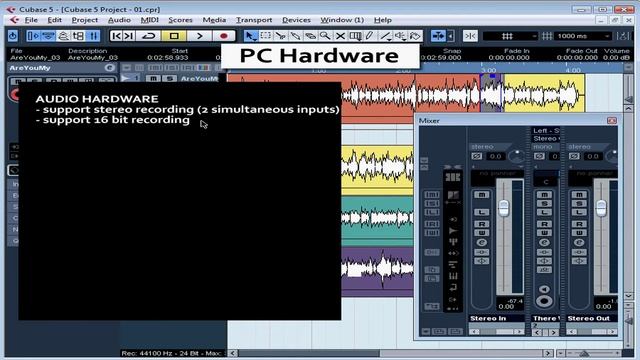Enable Write automation on Stereo In channel
640x360 pixels.
482,233
